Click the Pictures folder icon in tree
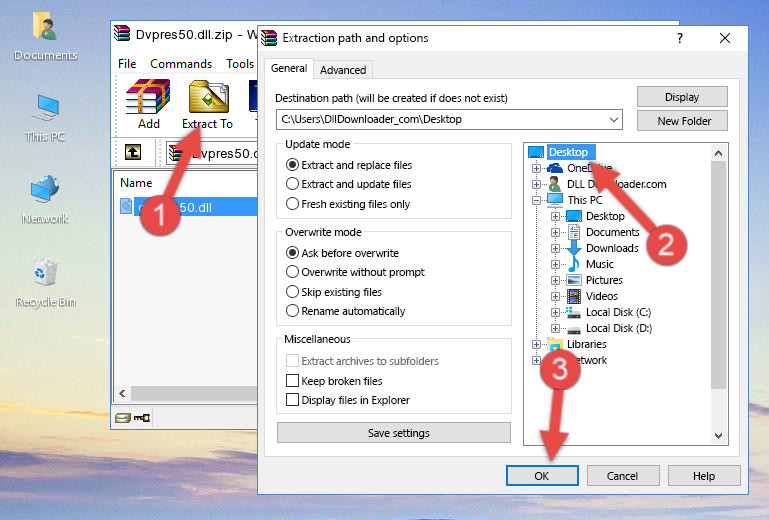This screenshot has height=520, width=769. click(574, 280)
